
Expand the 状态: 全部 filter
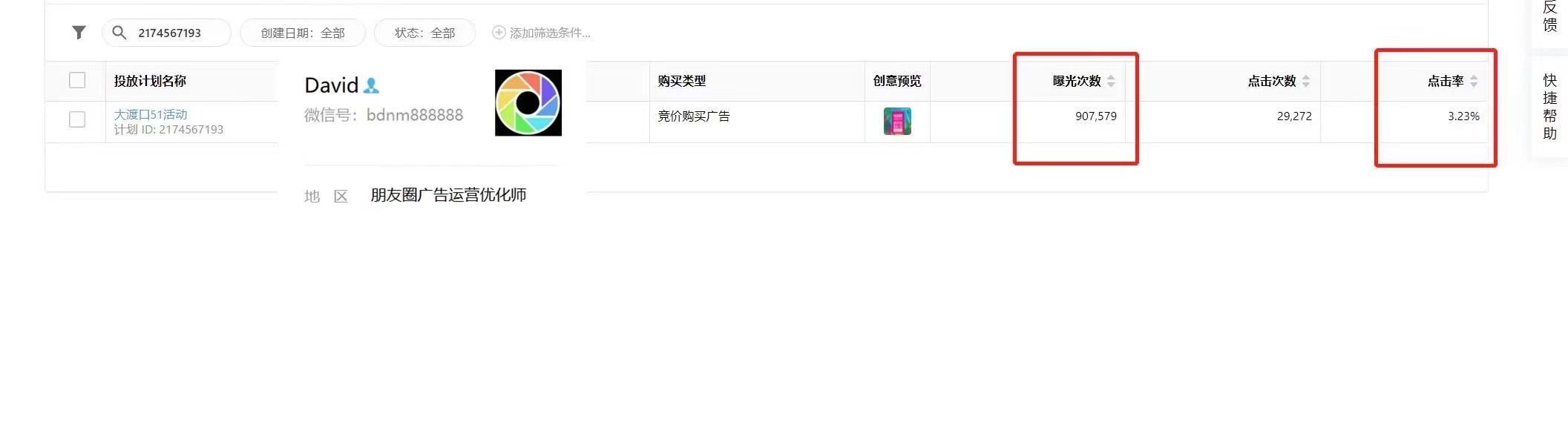424,33
